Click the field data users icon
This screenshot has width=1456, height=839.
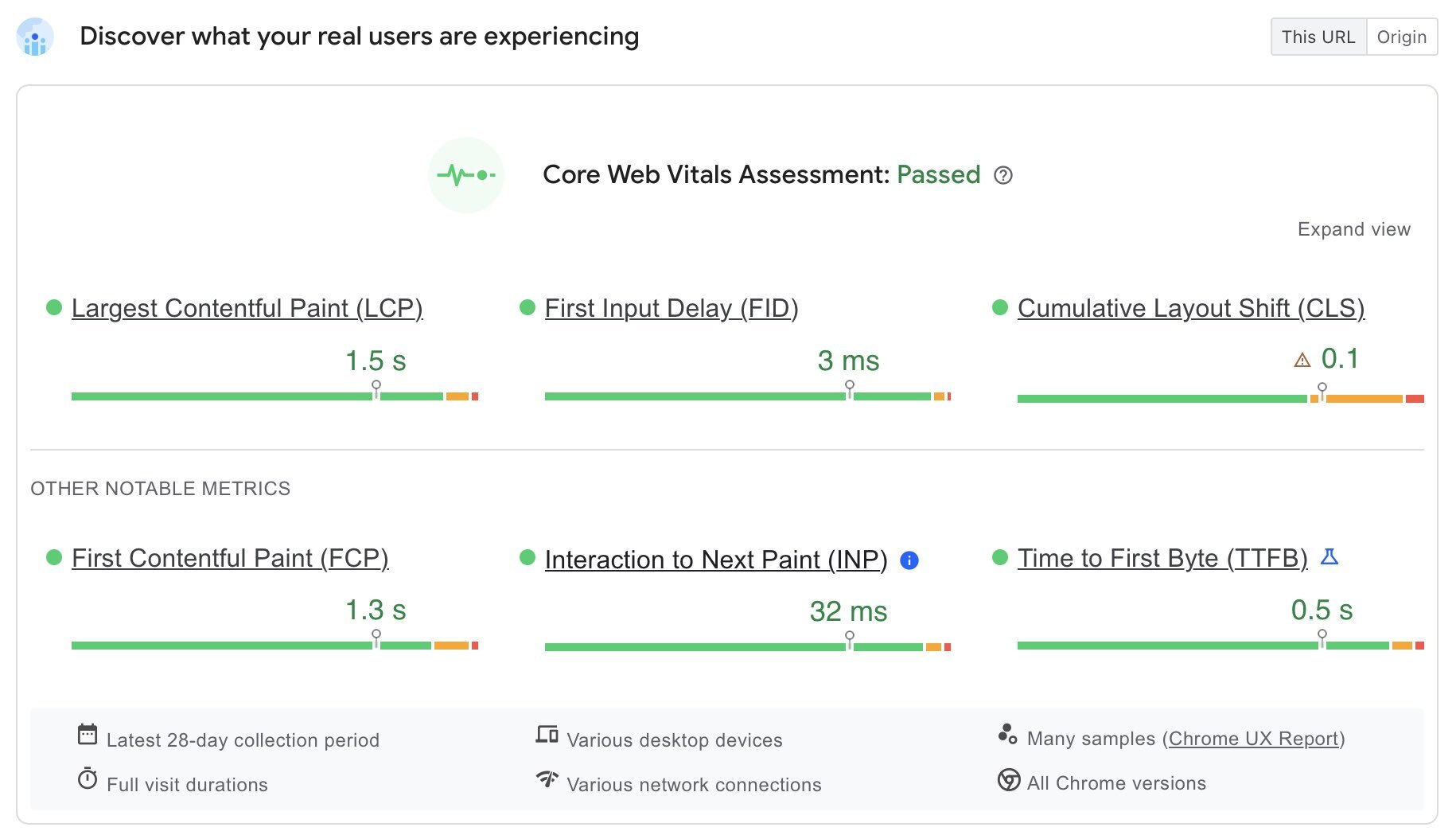coord(35,37)
